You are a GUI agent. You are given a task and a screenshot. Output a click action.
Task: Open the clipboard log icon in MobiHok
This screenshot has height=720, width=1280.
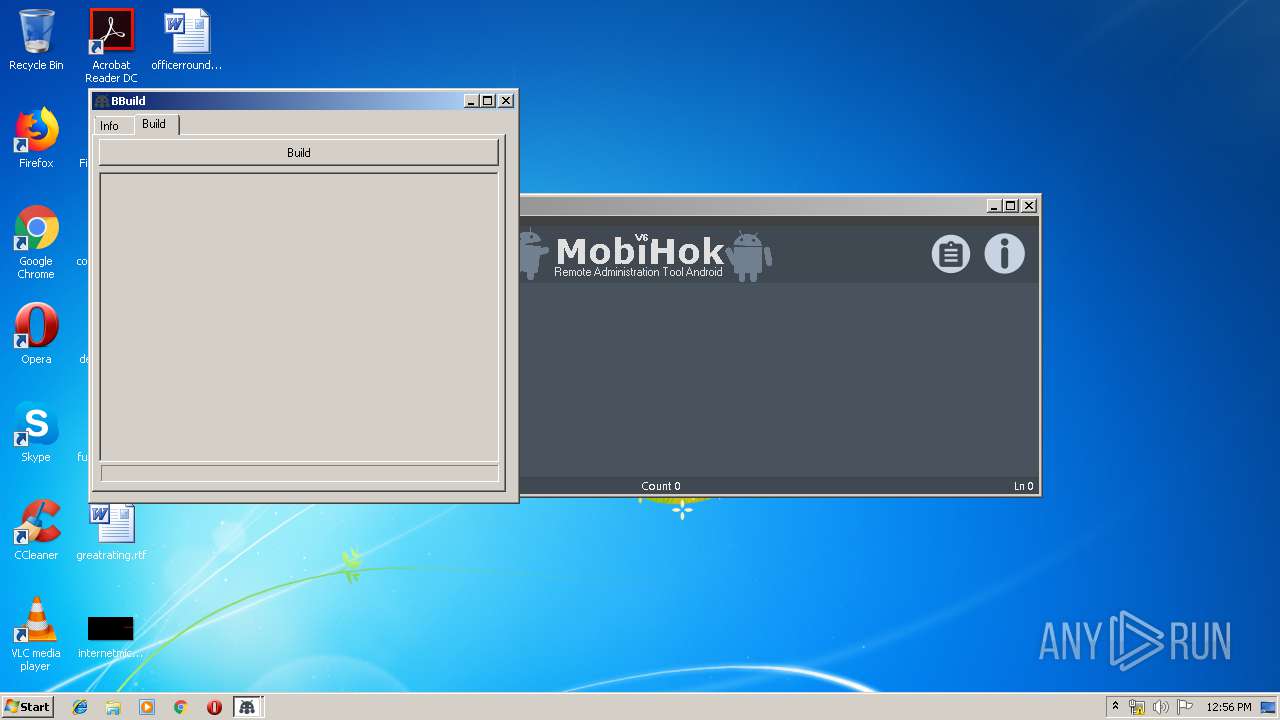[x=951, y=254]
